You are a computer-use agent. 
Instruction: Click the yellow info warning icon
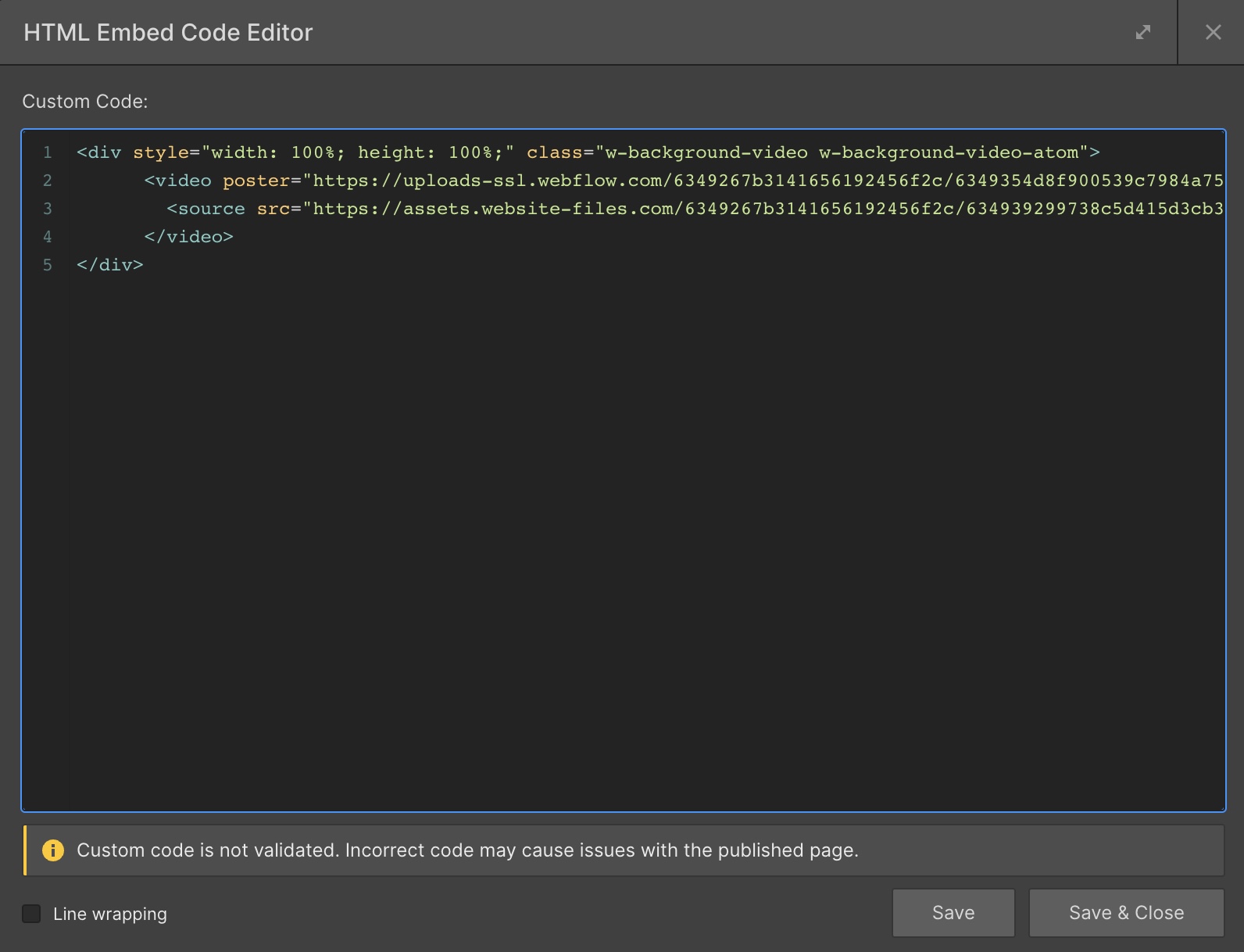click(53, 850)
